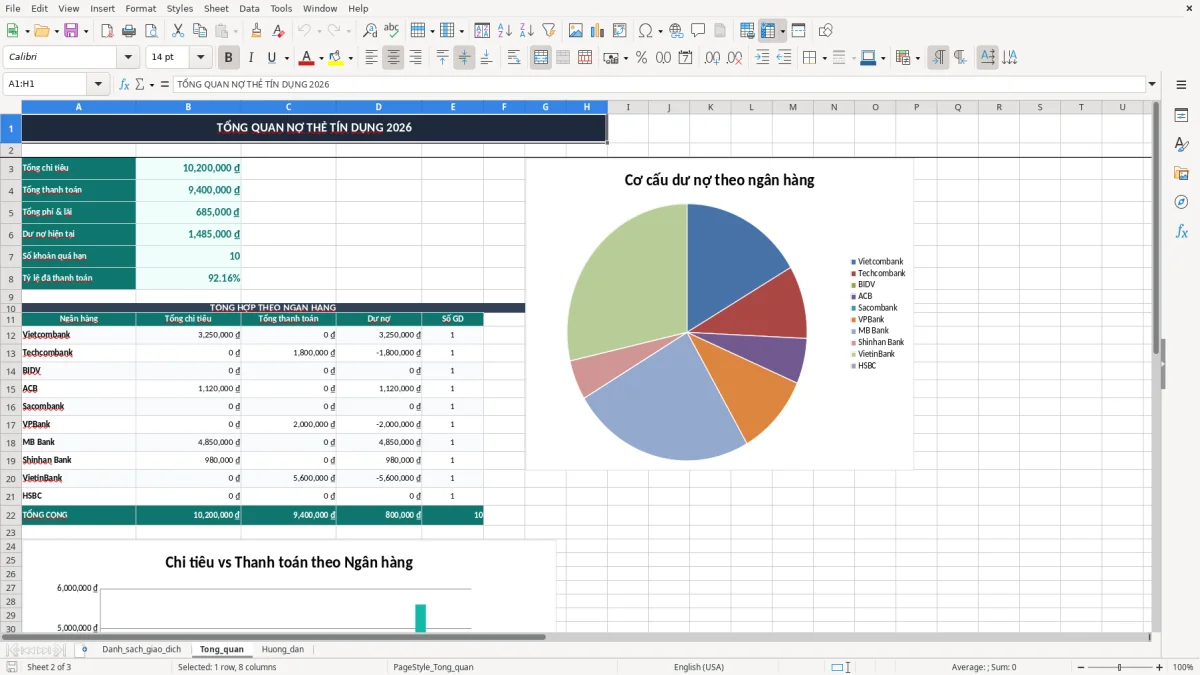
Task: Toggle Underline formatting
Action: [x=272, y=58]
